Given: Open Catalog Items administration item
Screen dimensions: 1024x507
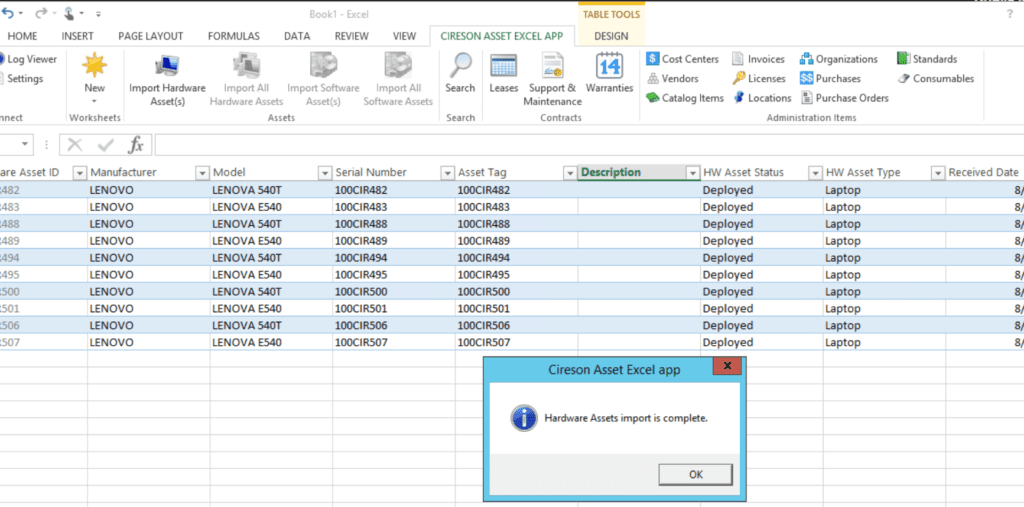Looking at the screenshot, I should (x=685, y=98).
